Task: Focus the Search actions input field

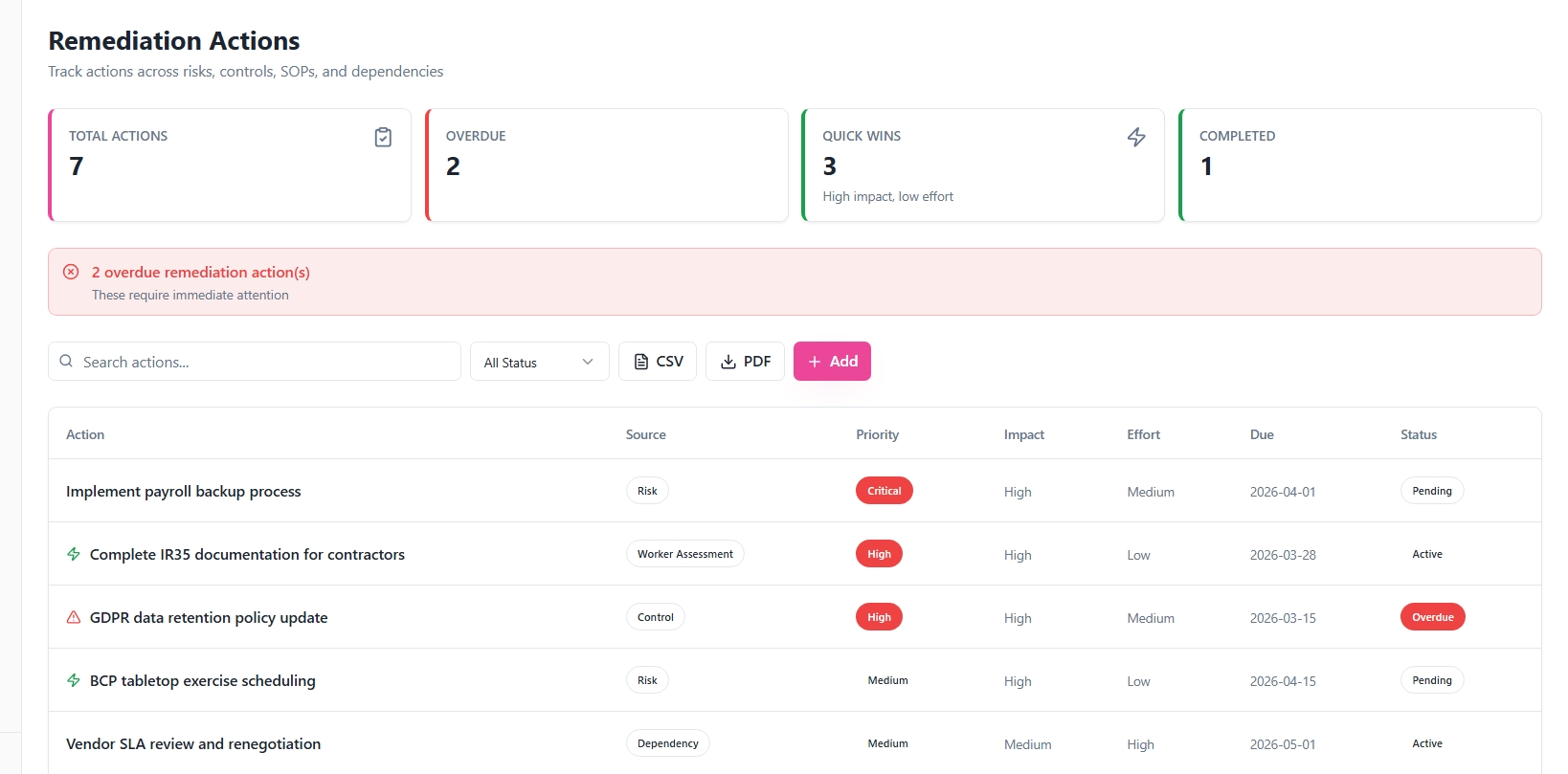Action: tap(255, 362)
